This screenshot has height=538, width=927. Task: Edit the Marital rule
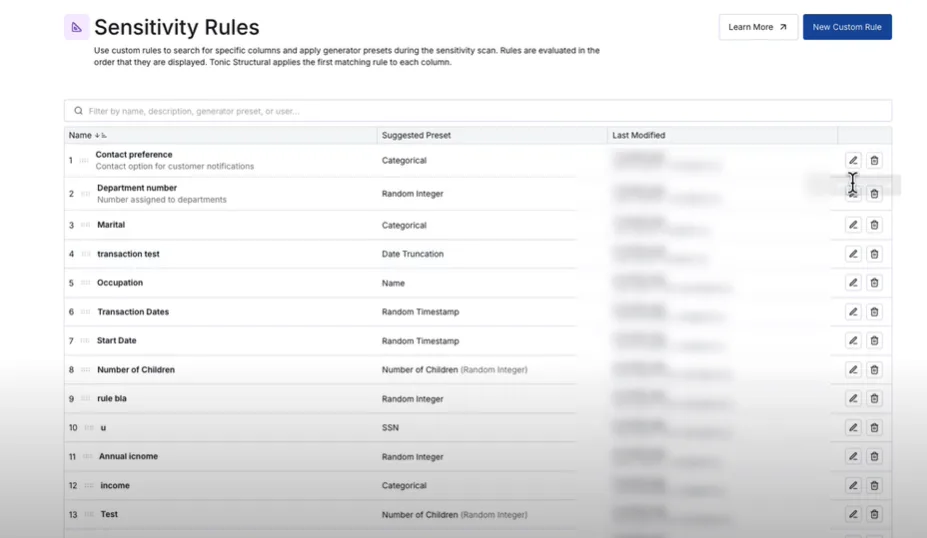click(x=853, y=225)
